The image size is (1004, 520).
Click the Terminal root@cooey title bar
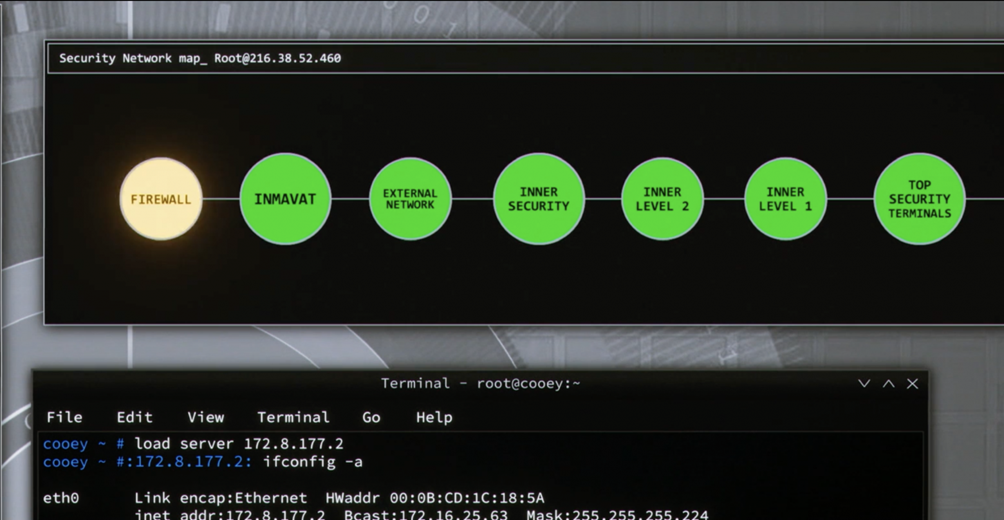(480, 384)
